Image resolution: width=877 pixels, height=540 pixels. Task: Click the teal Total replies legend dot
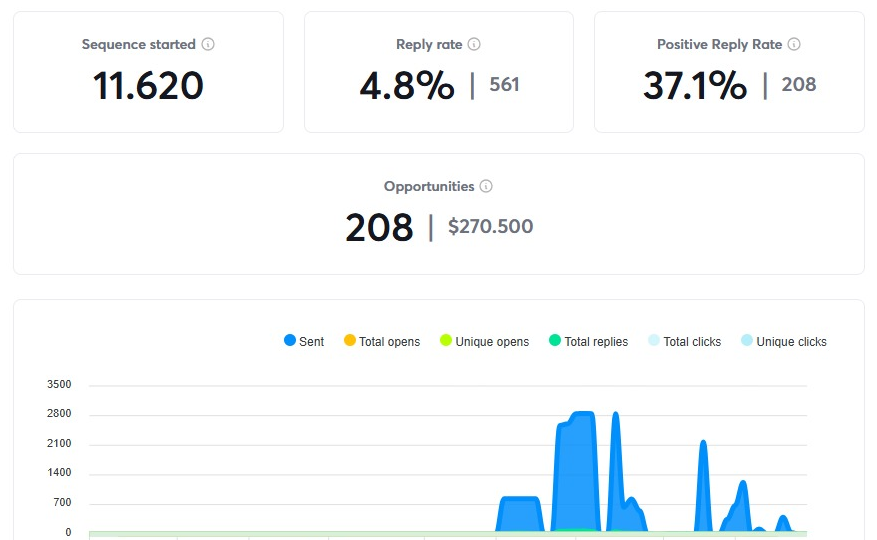pos(555,340)
